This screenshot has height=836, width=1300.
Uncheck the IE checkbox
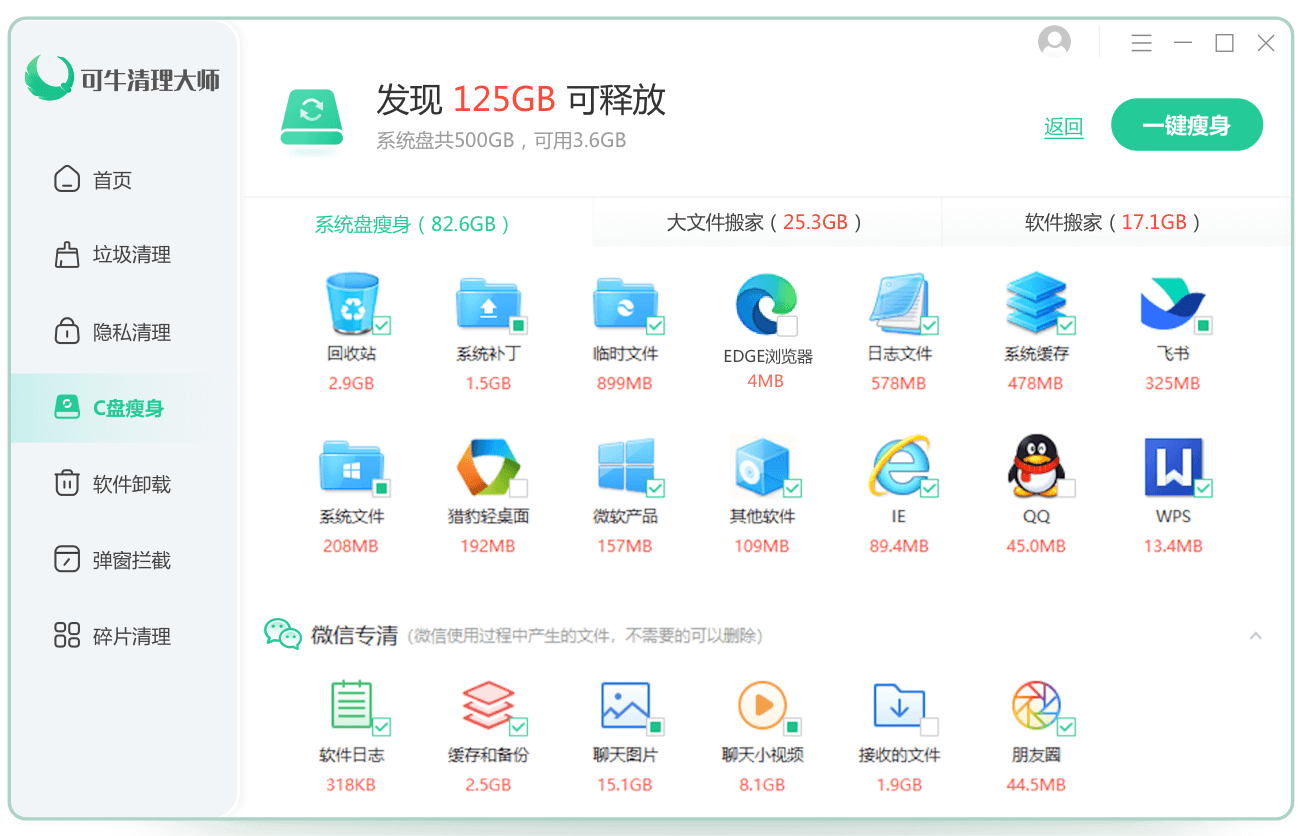(x=929, y=488)
